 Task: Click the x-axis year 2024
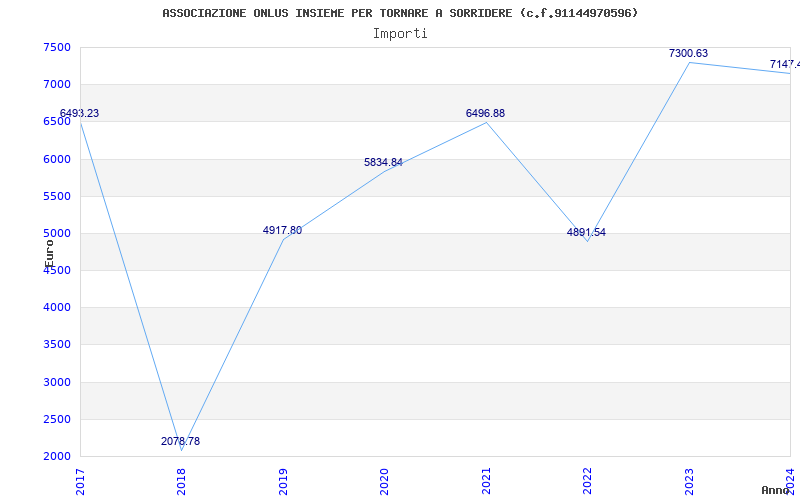[x=790, y=481]
